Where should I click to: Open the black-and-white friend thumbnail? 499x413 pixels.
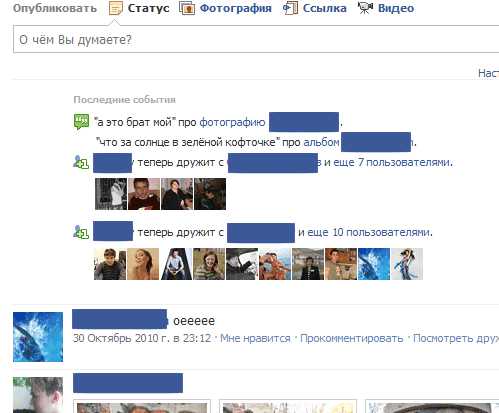111,194
